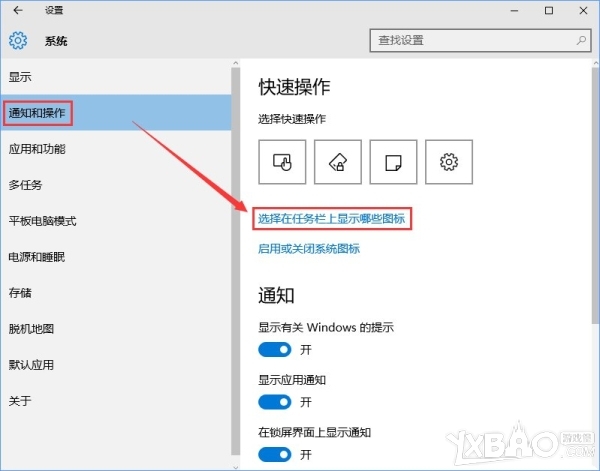Viewport: 600px width, 471px height.
Task: Click the 通知 section heading
Action: 276,295
